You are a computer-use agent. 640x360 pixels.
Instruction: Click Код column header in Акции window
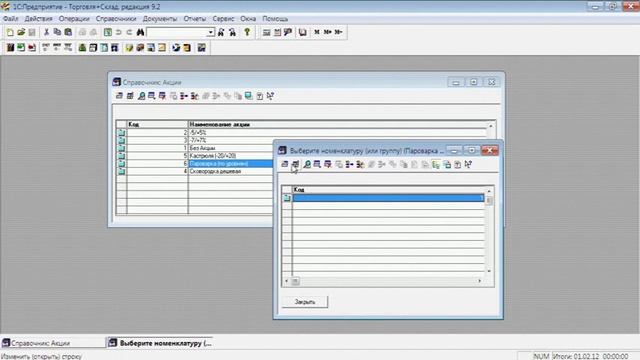point(158,124)
